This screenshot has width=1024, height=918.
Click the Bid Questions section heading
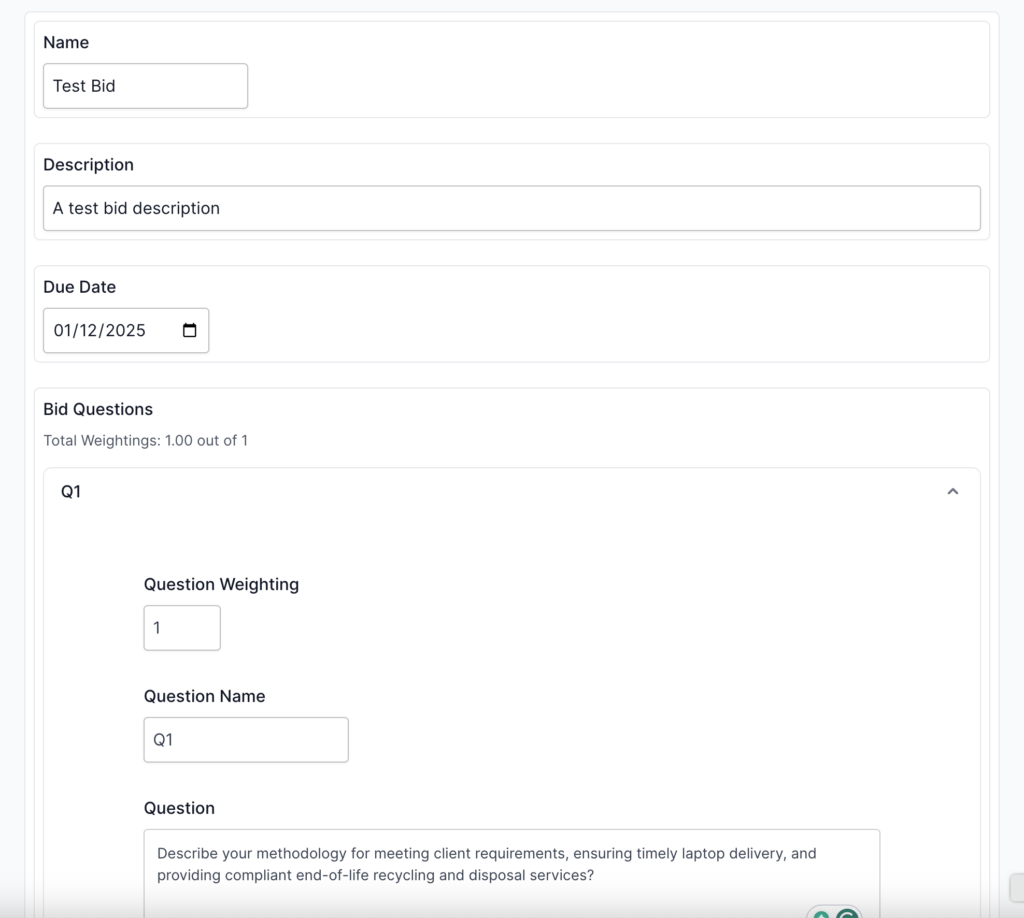tap(98, 409)
